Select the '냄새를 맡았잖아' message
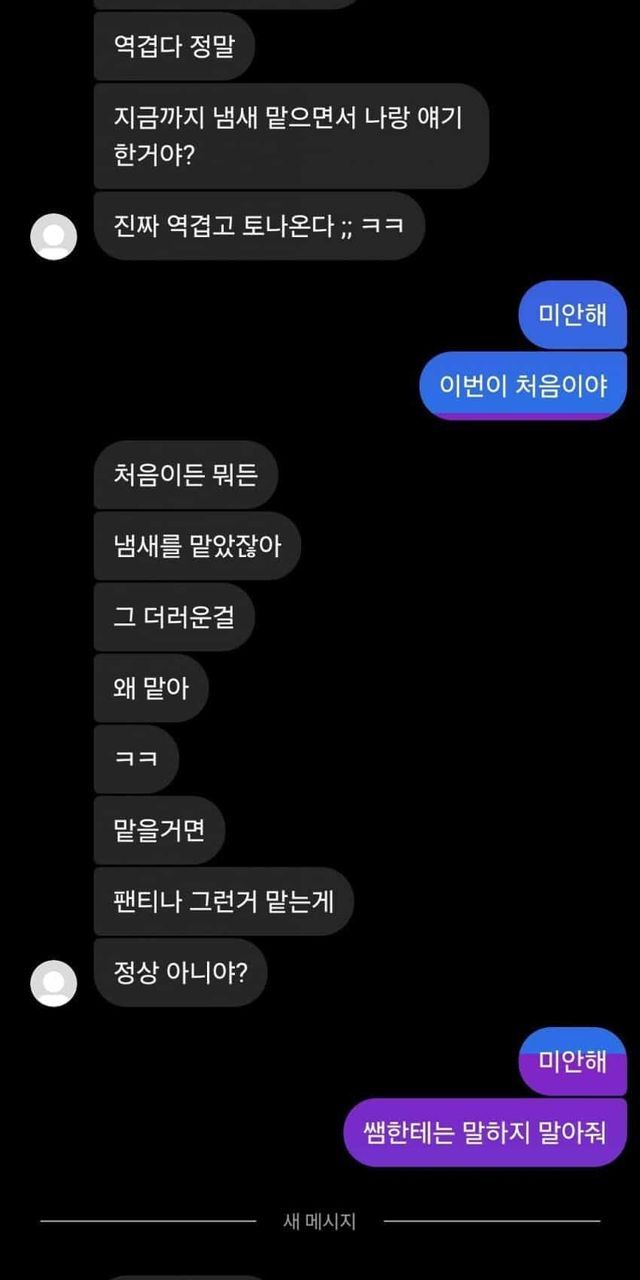The height and width of the screenshot is (1280, 640). tap(197, 545)
